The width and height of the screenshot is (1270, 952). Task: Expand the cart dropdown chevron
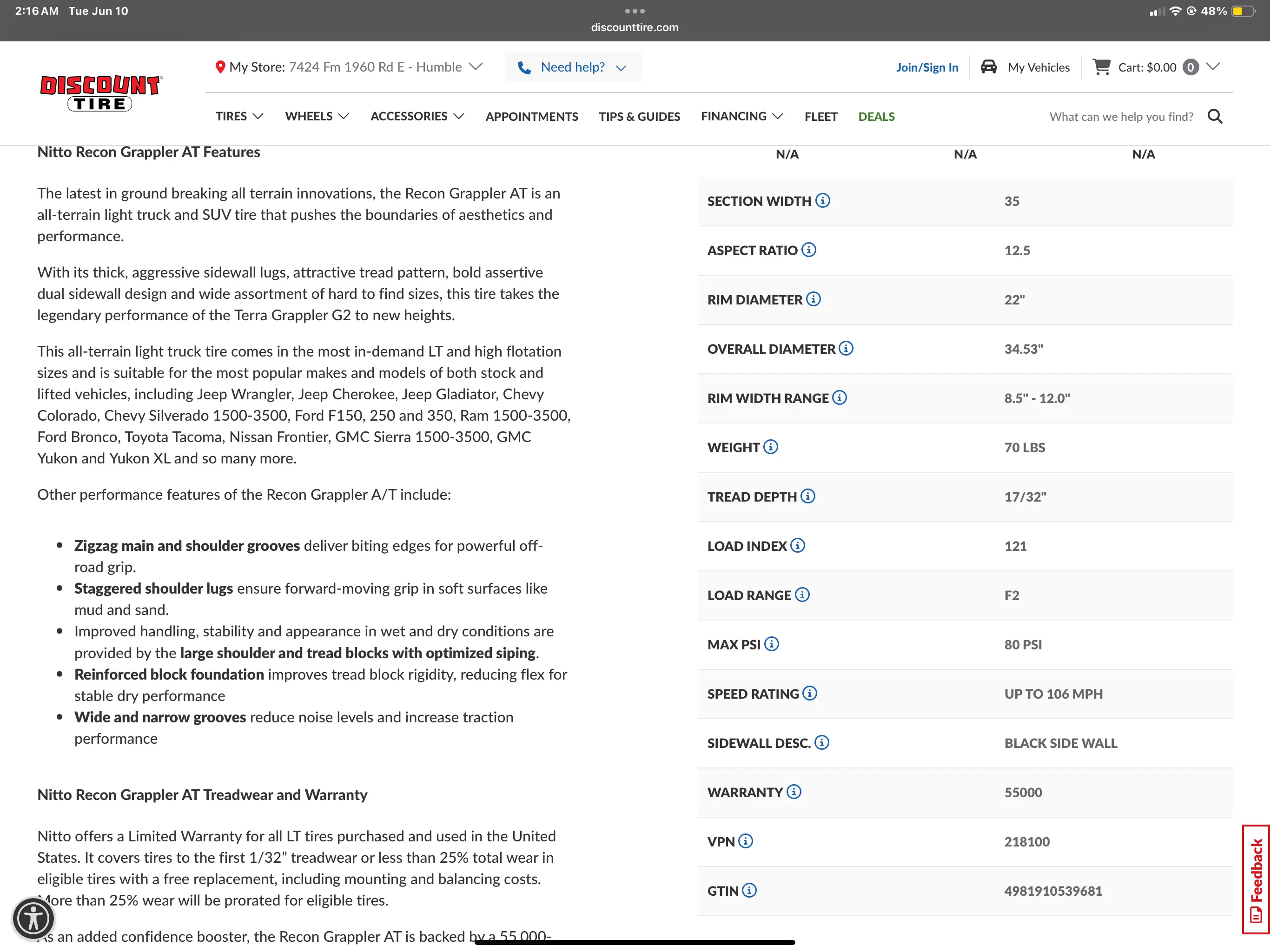pyautogui.click(x=1212, y=66)
